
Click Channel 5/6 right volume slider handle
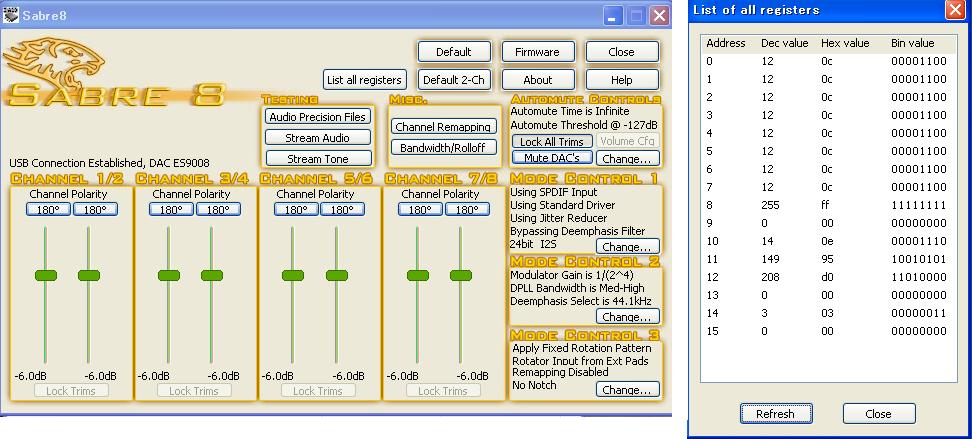coord(337,275)
